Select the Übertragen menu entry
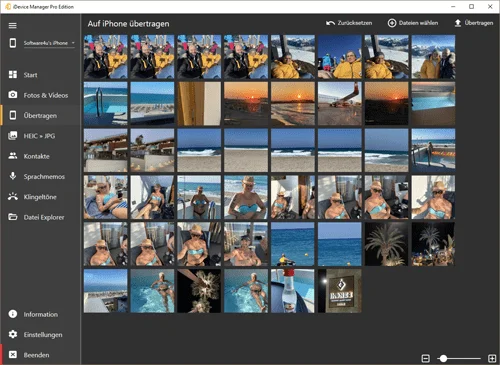500x365 pixels. (40, 116)
